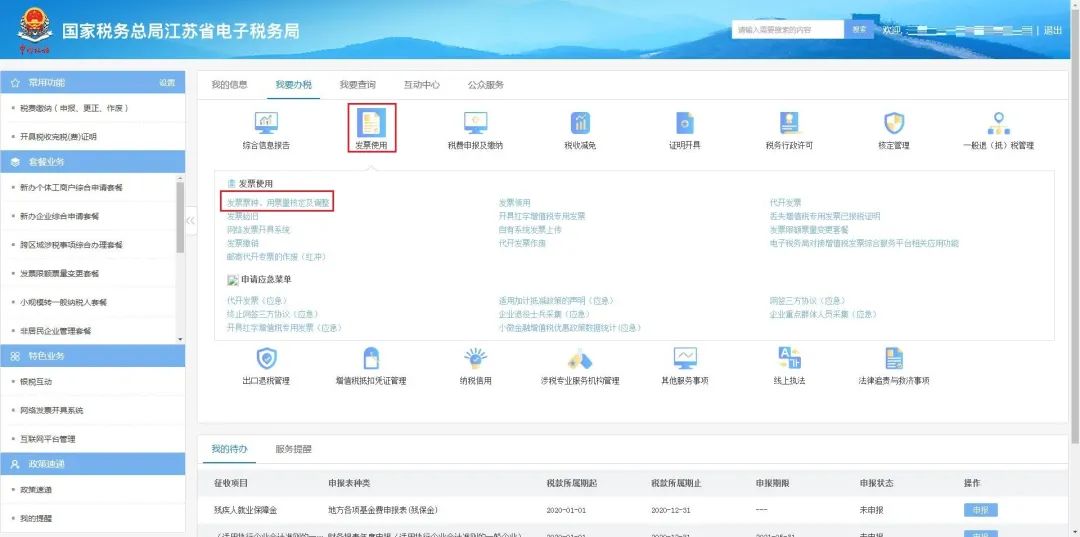Select the 服务提醒 tab
This screenshot has height=537, width=1080.
(293, 449)
